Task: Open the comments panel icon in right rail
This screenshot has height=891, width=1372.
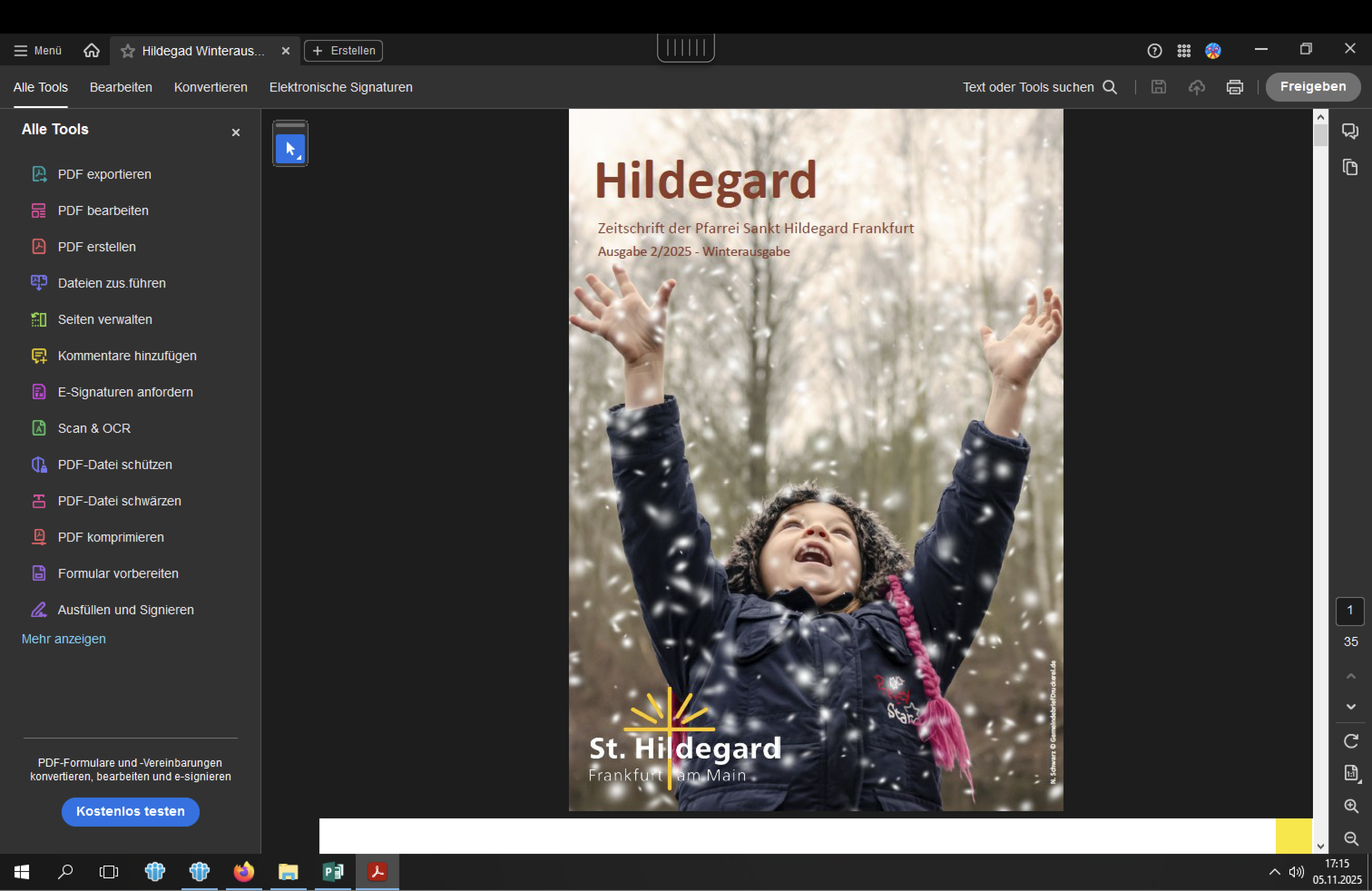Action: click(1349, 131)
